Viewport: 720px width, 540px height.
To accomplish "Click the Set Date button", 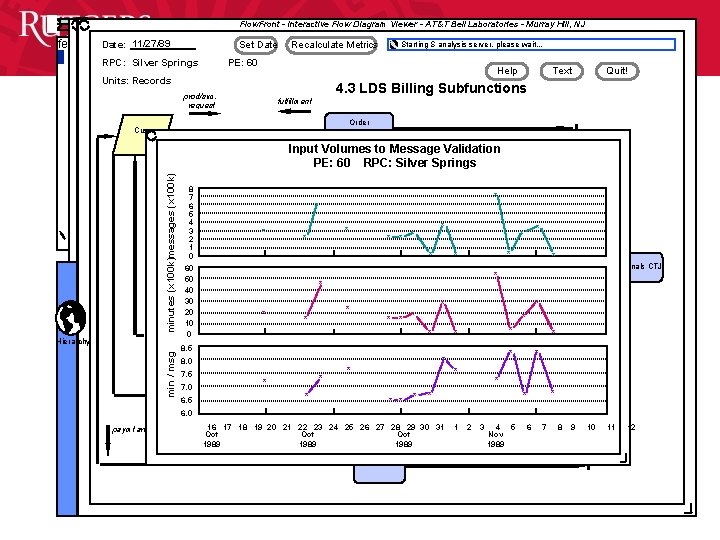I will pos(256,45).
